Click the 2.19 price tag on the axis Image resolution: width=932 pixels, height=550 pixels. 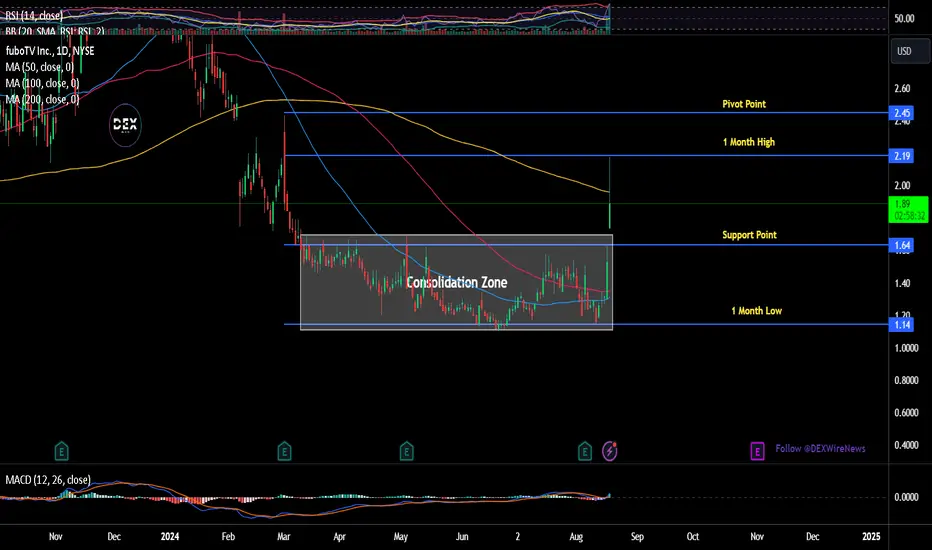click(x=902, y=156)
